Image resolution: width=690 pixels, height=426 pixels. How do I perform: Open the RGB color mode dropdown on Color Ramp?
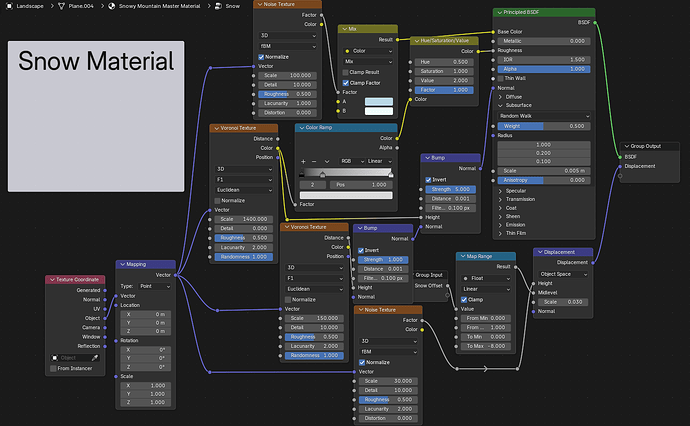click(352, 162)
